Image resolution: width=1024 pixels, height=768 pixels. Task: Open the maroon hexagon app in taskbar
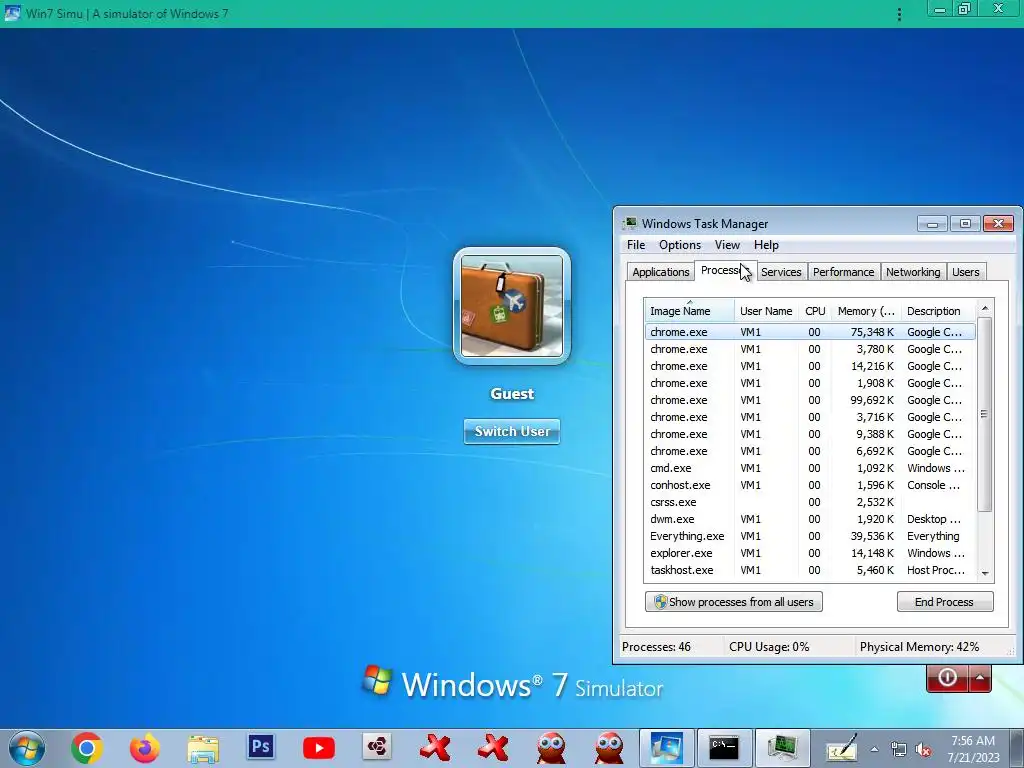pos(377,747)
